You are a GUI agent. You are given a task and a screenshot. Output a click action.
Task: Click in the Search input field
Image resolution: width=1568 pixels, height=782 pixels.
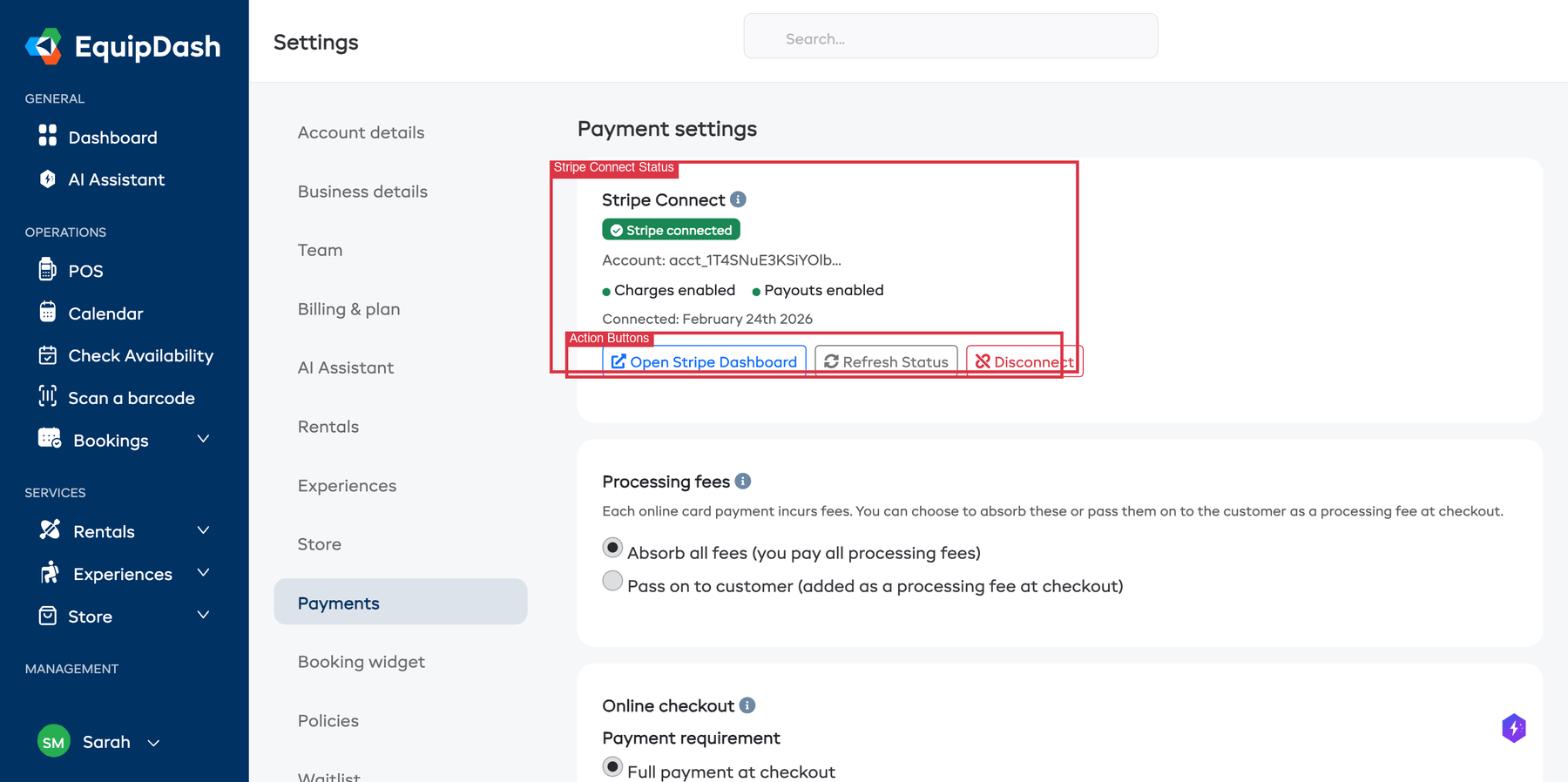point(950,36)
